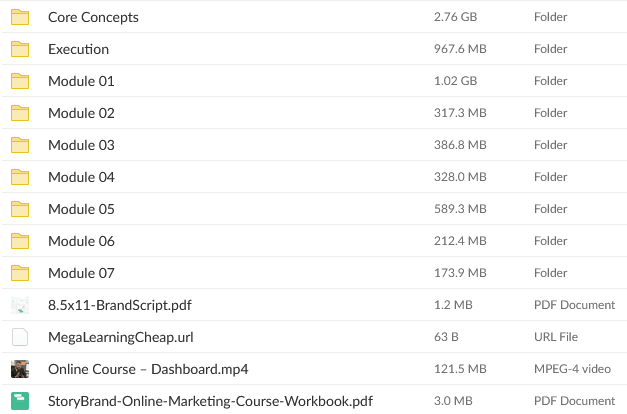This screenshot has height=414, width=627.
Task: Open the MegaLearningCheap.url file name
Action: (x=121, y=337)
